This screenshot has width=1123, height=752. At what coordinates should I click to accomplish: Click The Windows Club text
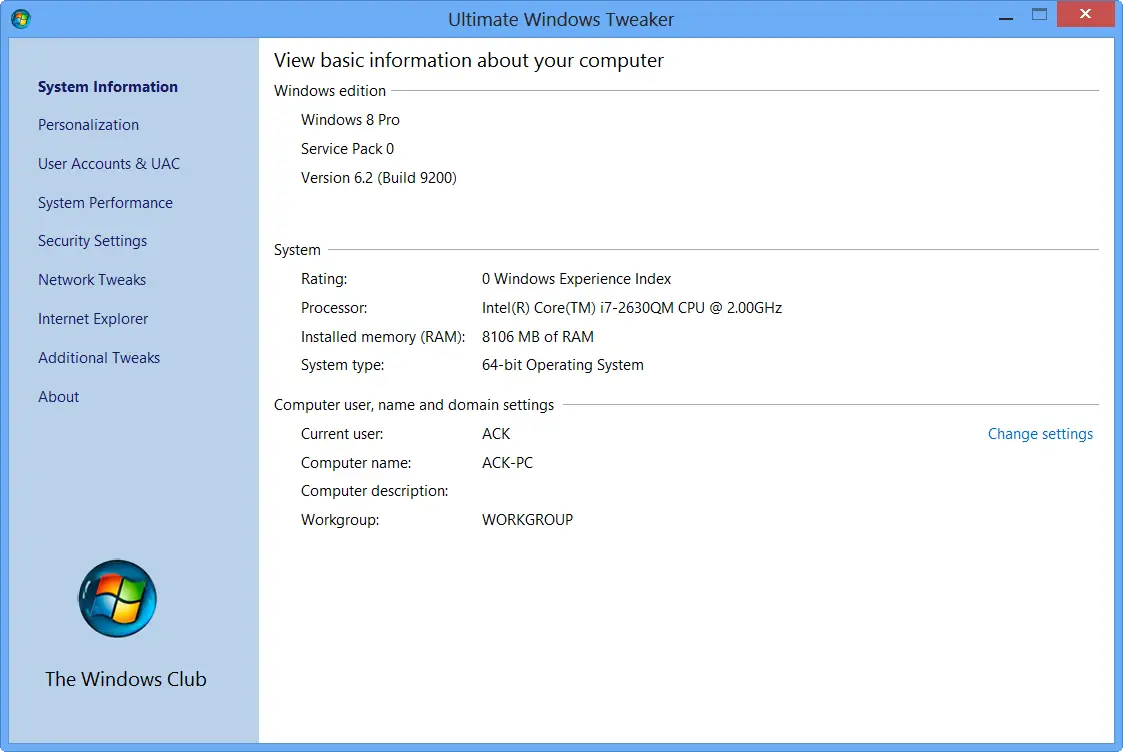(126, 679)
